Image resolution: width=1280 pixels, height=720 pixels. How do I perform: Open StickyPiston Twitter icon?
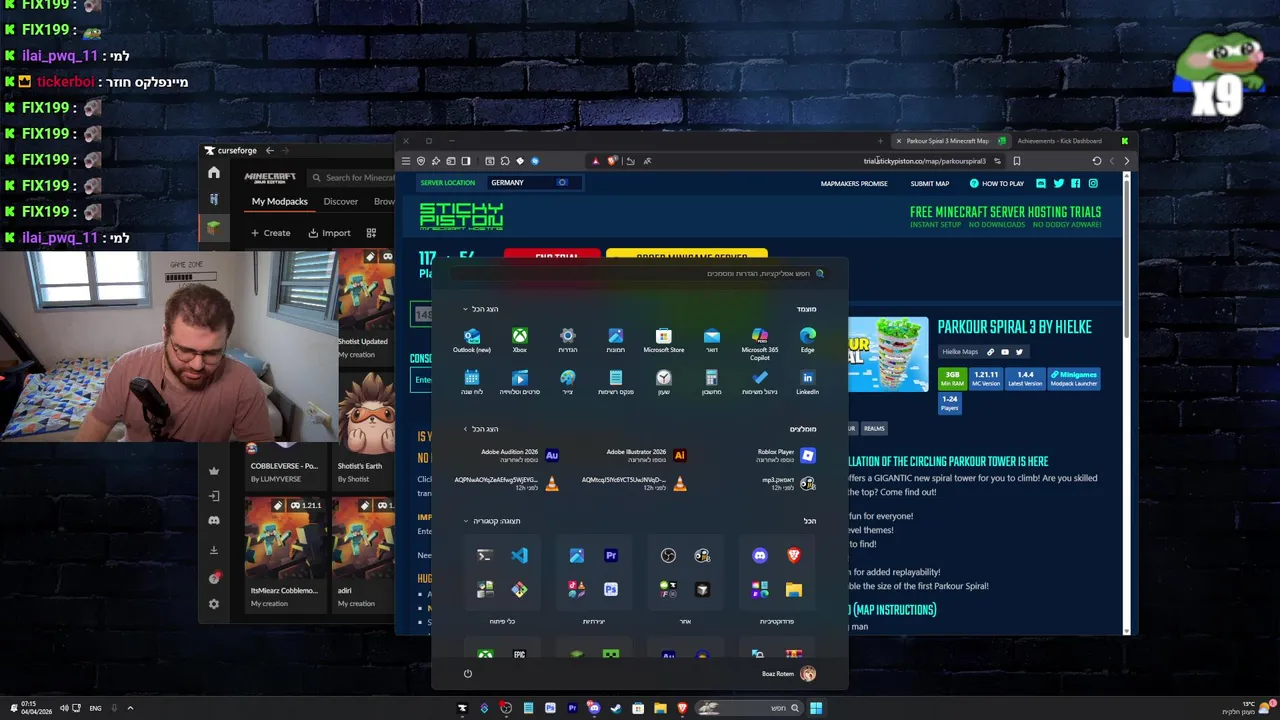point(1058,183)
